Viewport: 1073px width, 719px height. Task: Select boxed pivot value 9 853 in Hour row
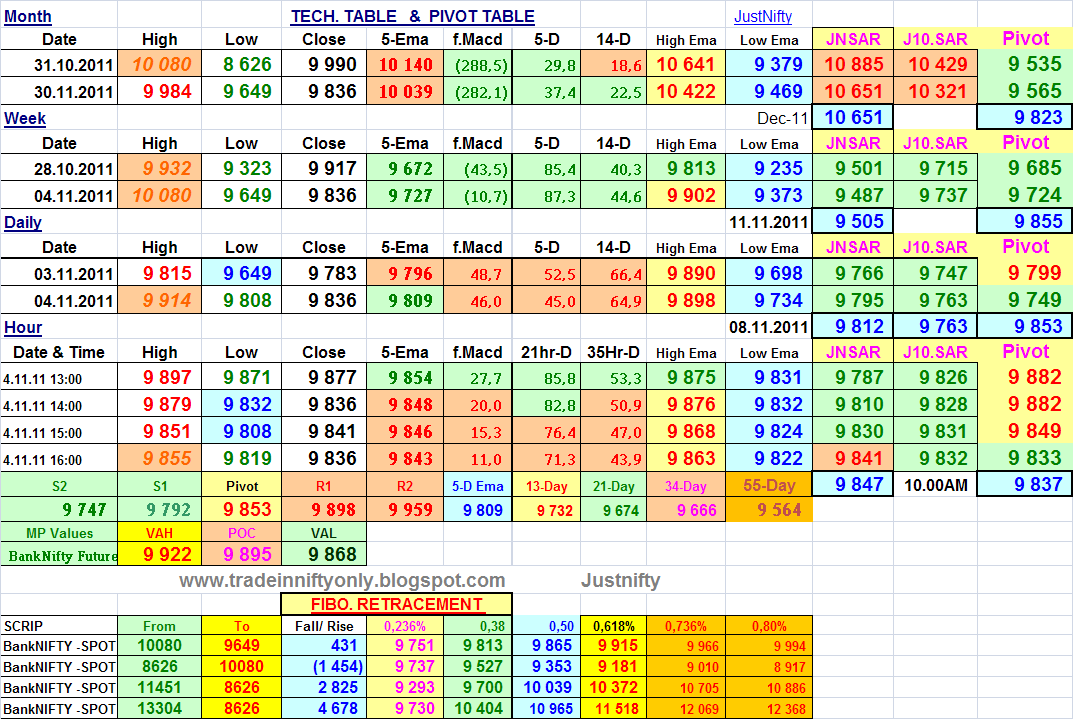(x=1025, y=326)
